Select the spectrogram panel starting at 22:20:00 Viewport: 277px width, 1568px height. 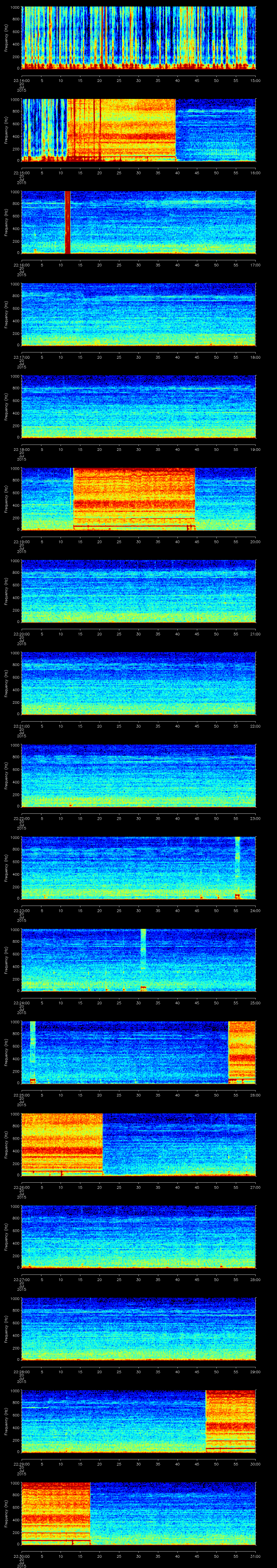(x=139, y=592)
